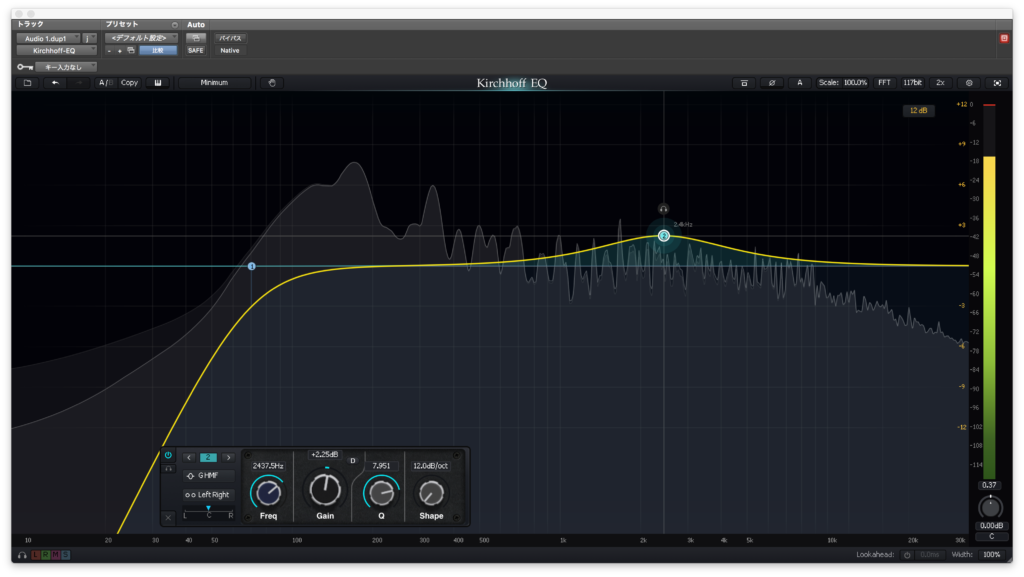The width and height of the screenshot is (1024, 577).
Task: Go to previous band with left chevron
Action: tap(189, 458)
